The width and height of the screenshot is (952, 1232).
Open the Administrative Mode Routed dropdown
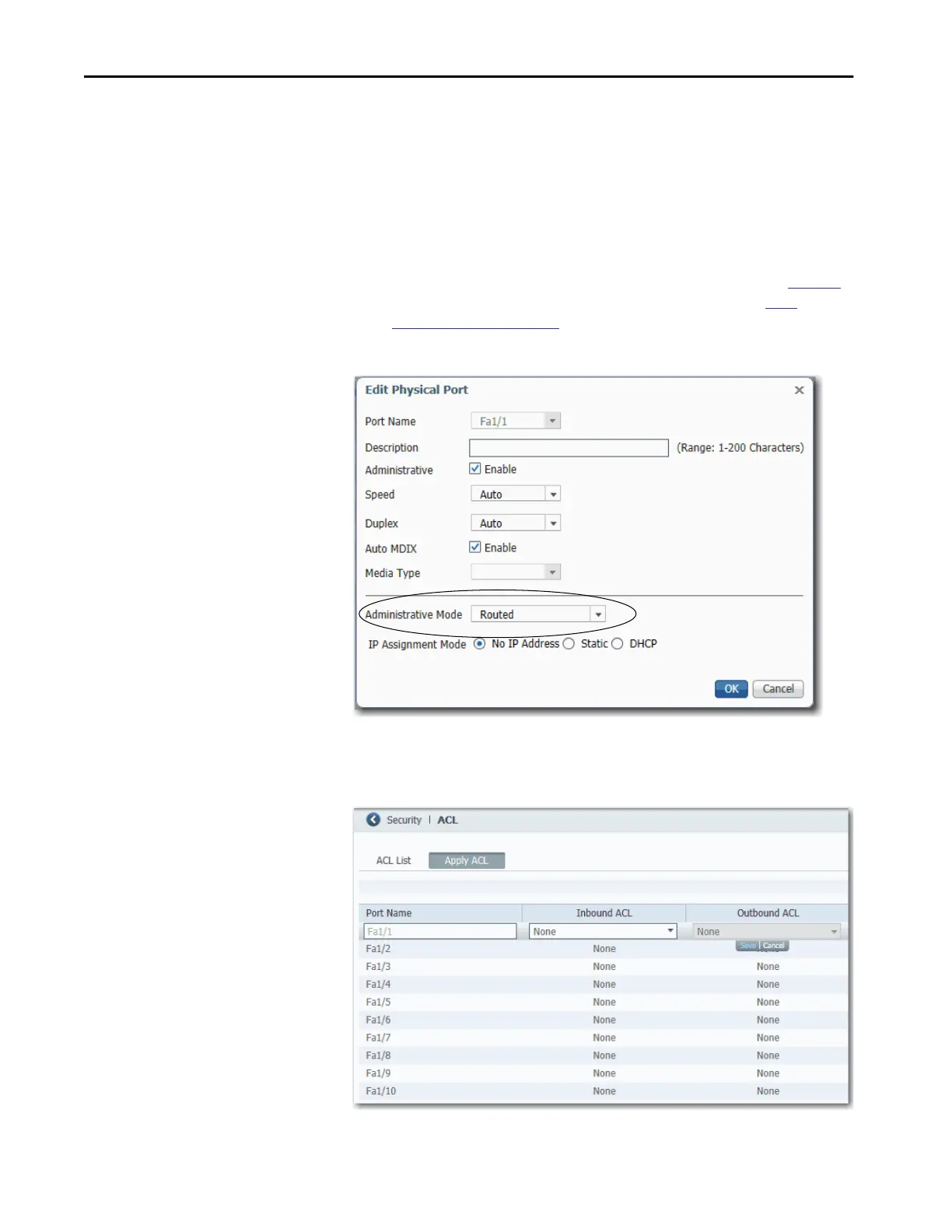pos(538,614)
